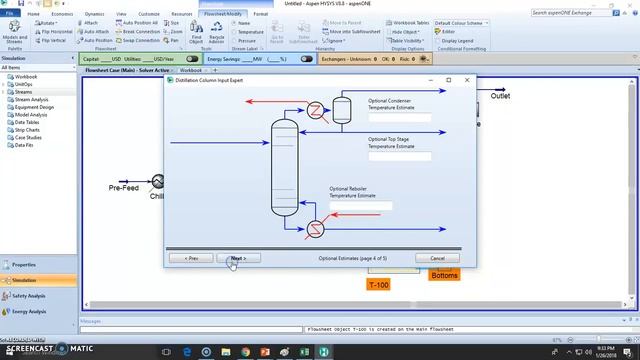The height and width of the screenshot is (360, 640).
Task: Click the Find Object tool
Action: pyautogui.click(x=196, y=33)
